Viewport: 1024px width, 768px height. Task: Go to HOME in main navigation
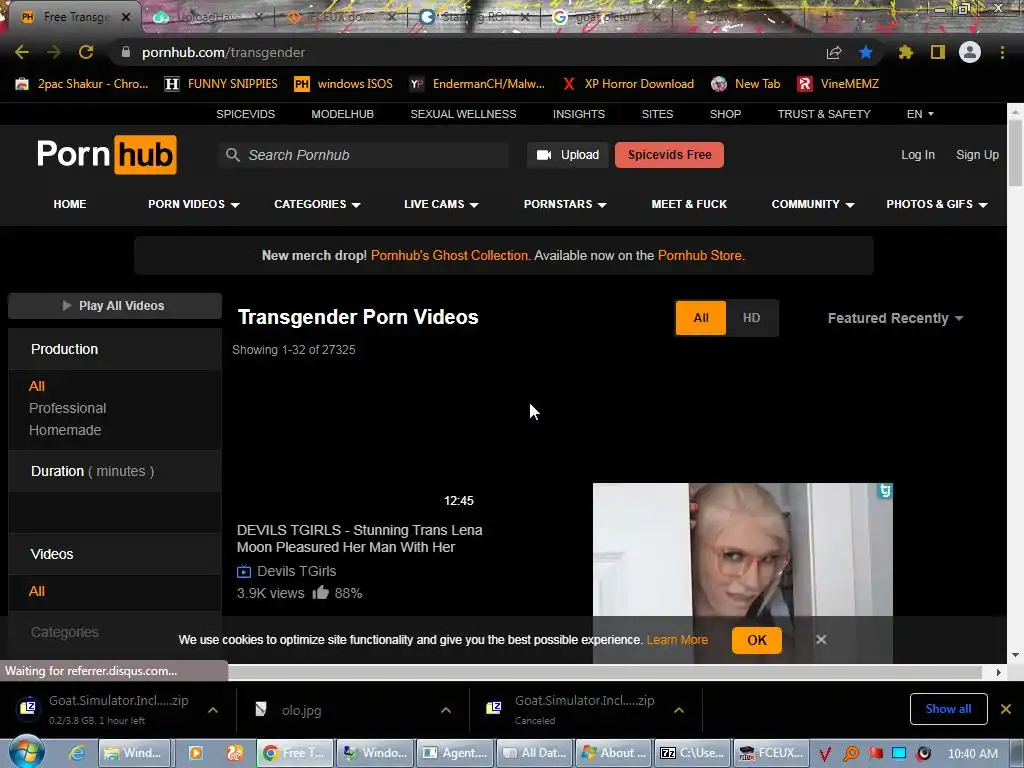pyautogui.click(x=70, y=204)
